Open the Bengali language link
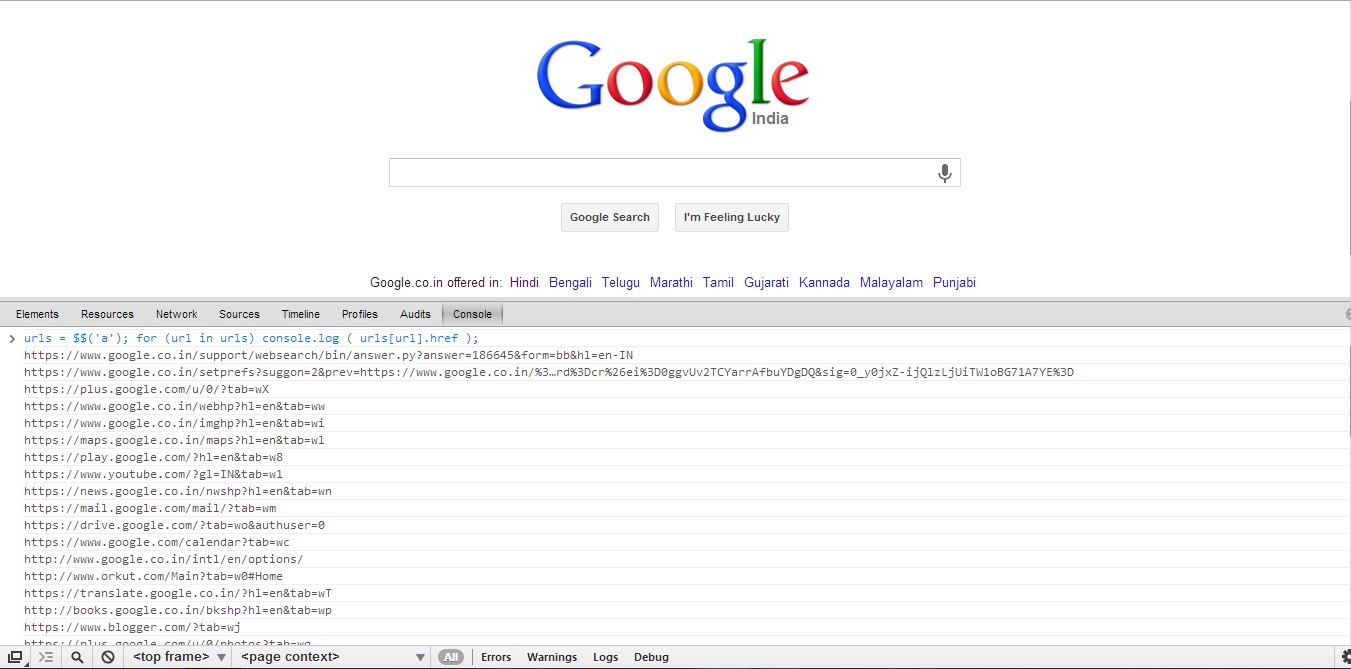This screenshot has width=1351, height=669. 570,283
